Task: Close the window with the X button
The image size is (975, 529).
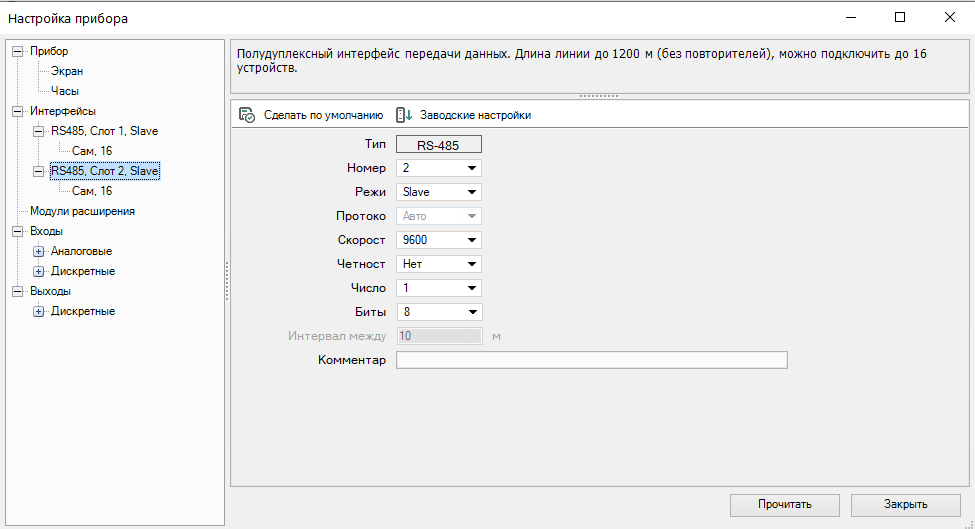Action: pyautogui.click(x=950, y=17)
